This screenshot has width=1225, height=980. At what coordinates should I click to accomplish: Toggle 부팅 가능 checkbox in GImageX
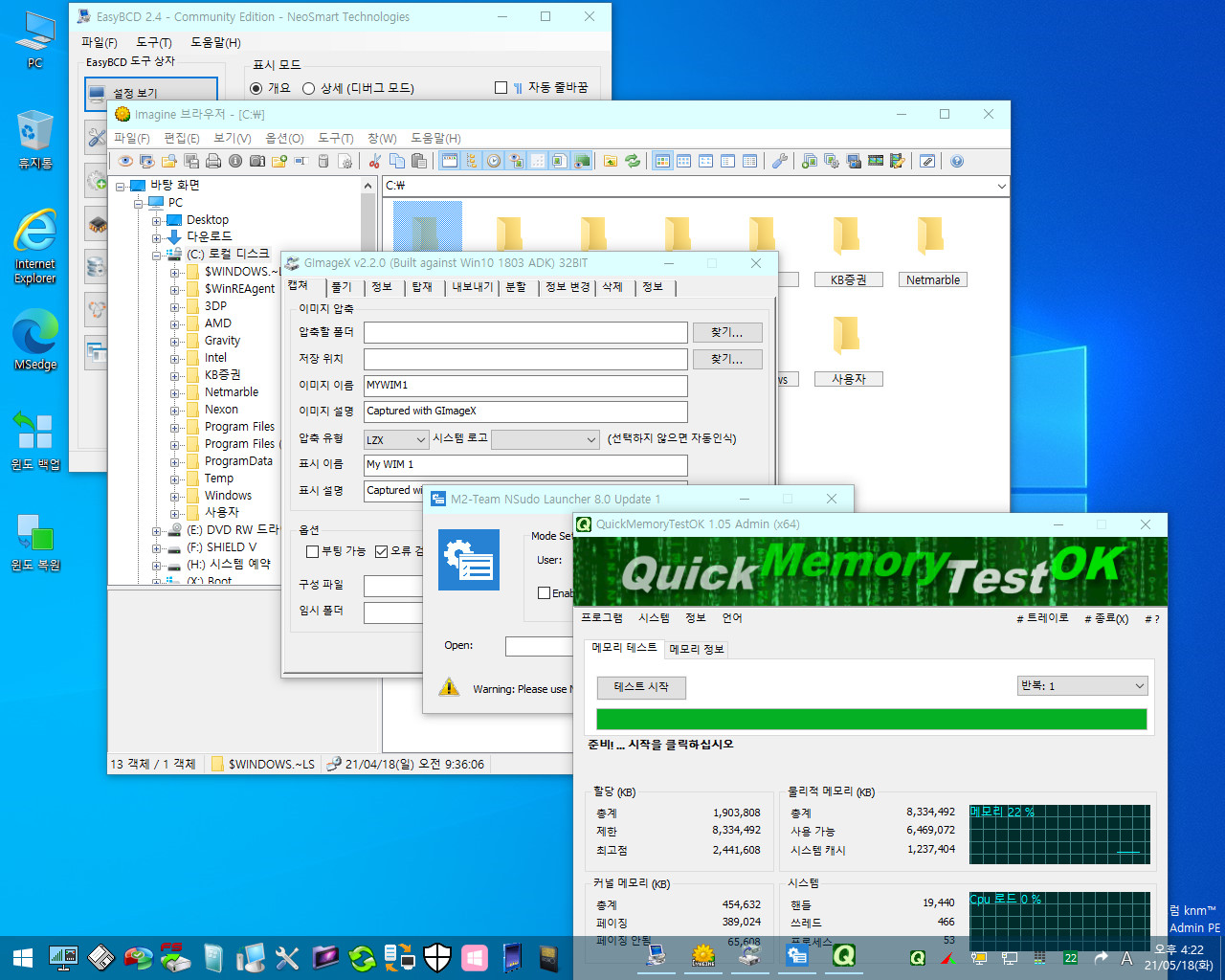pyautogui.click(x=312, y=551)
